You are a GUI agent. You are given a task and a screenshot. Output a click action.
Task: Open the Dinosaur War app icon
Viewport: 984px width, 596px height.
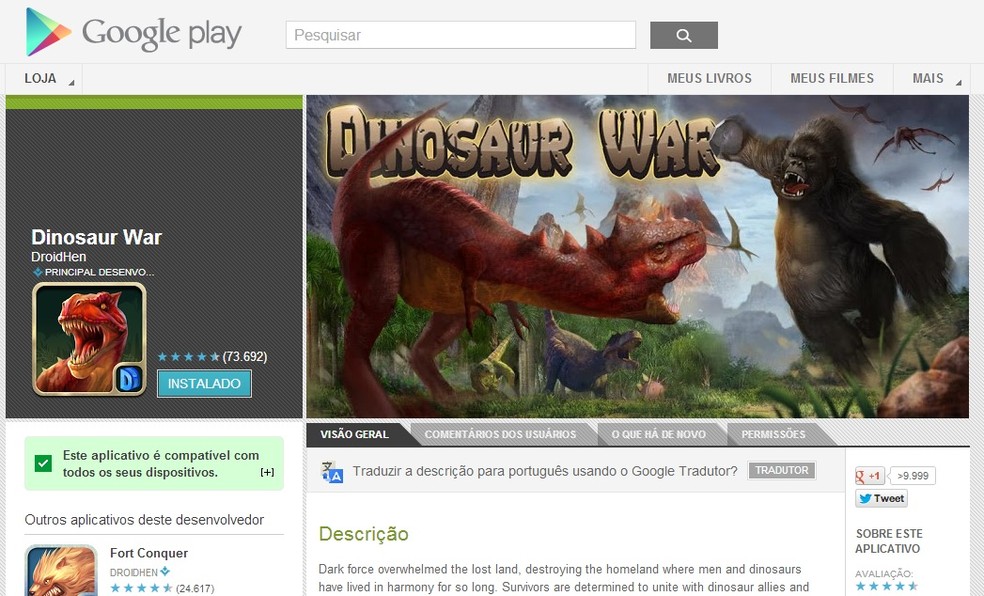[x=89, y=339]
